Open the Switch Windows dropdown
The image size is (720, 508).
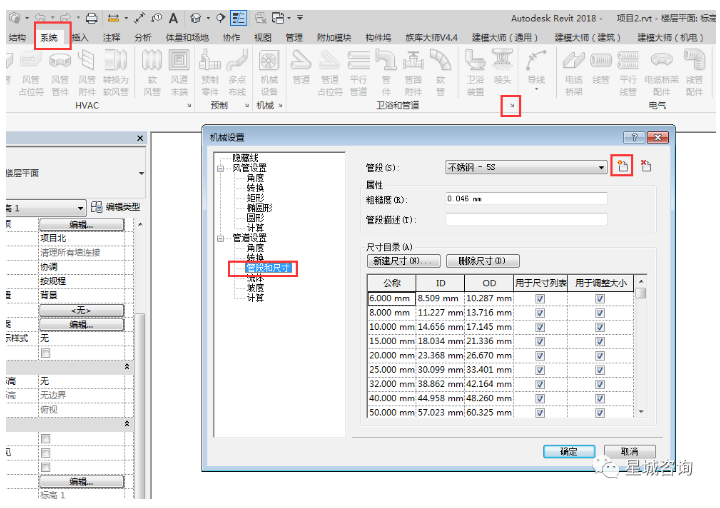(x=280, y=18)
